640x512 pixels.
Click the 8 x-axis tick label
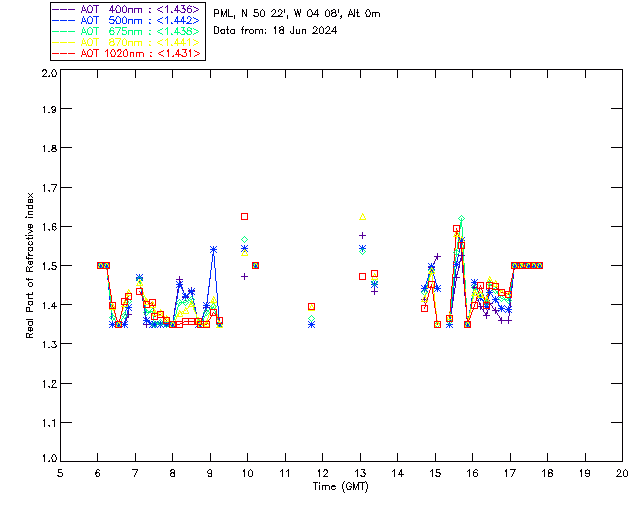(173, 473)
